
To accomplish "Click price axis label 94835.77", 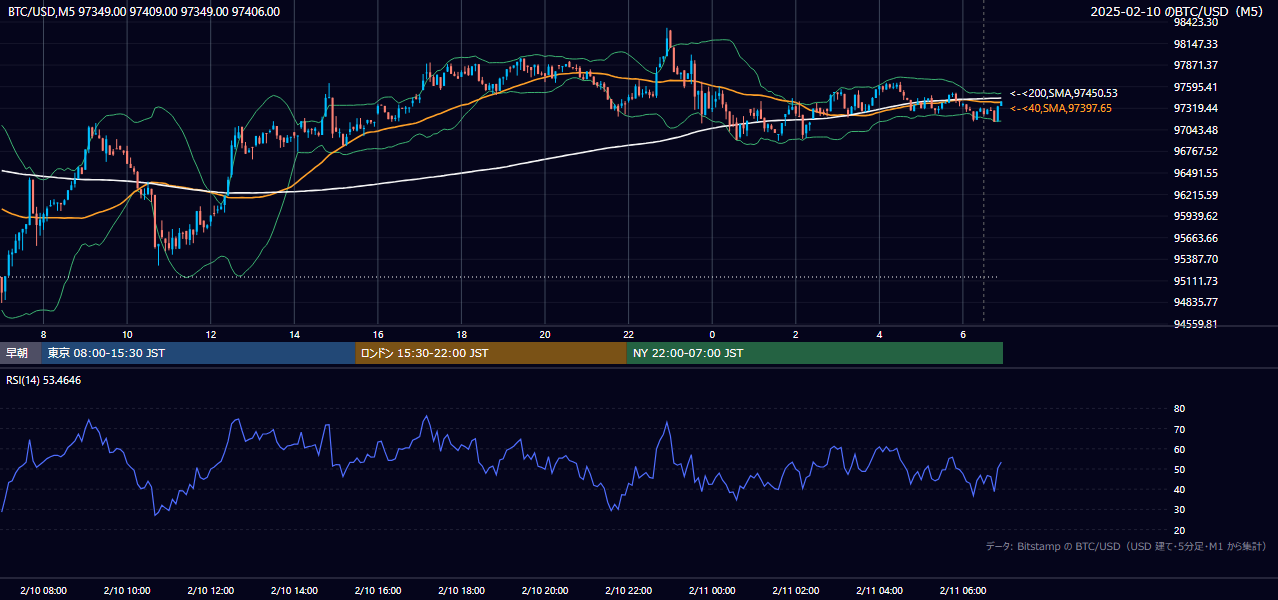I will tap(1196, 302).
